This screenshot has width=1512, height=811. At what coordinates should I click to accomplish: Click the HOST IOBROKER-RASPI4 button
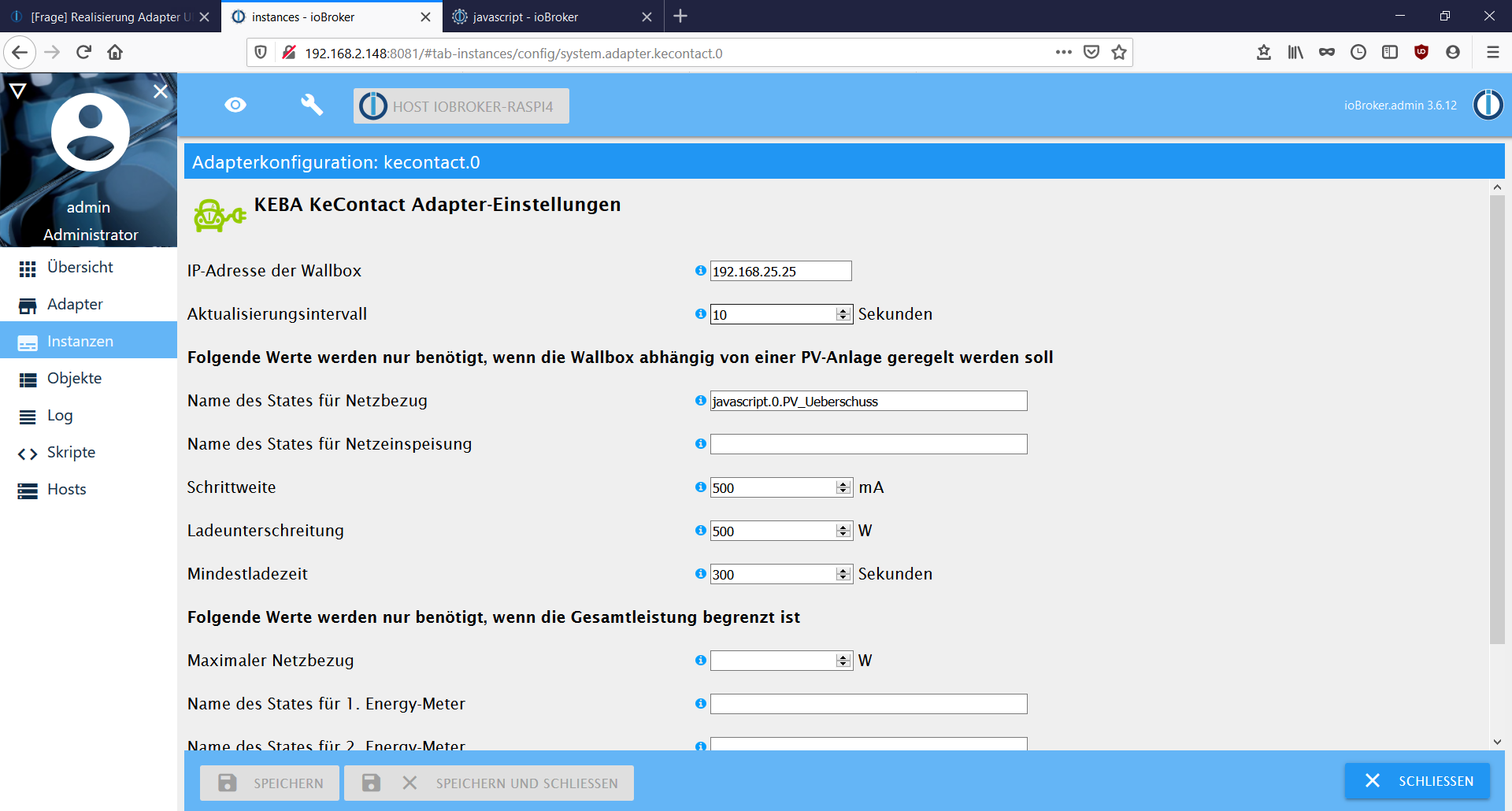[461, 106]
